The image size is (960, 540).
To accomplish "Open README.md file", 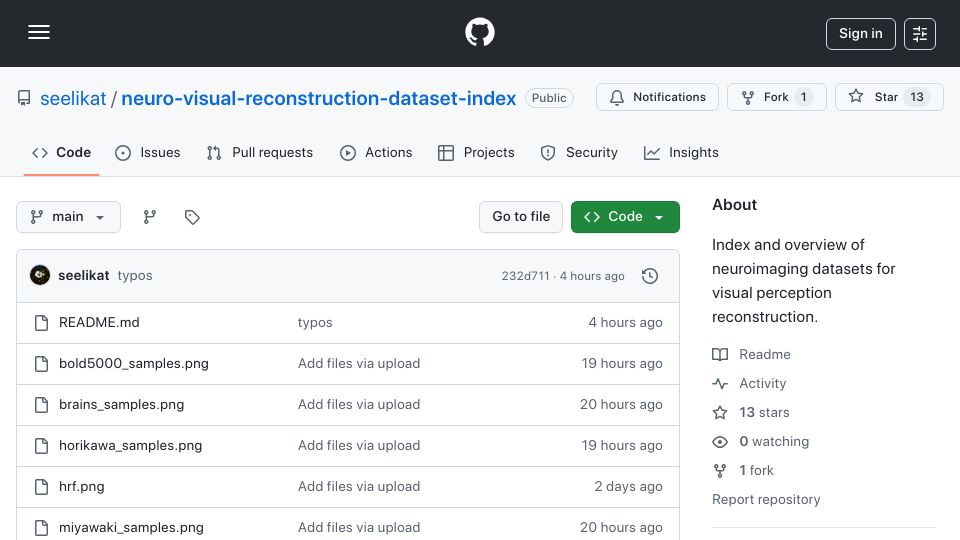I will 99,323.
